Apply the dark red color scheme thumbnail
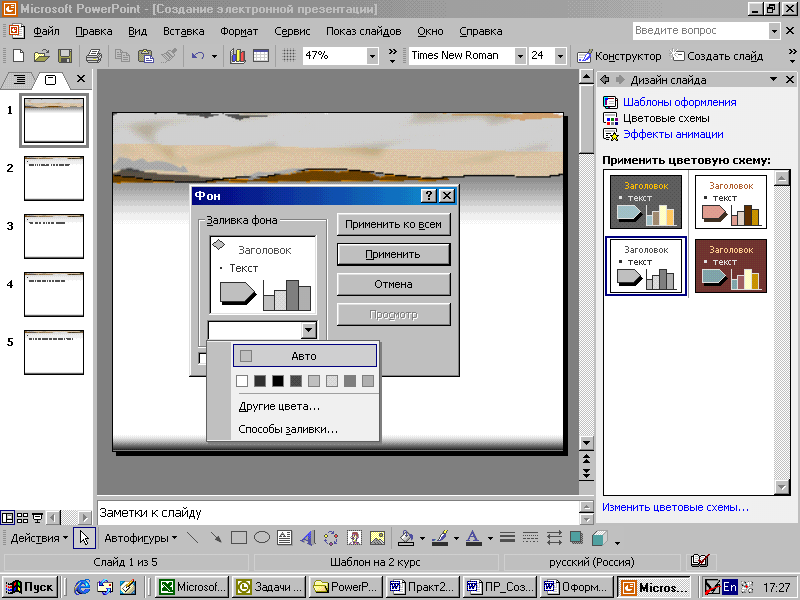Screen dimensions: 800x600 click(731, 266)
